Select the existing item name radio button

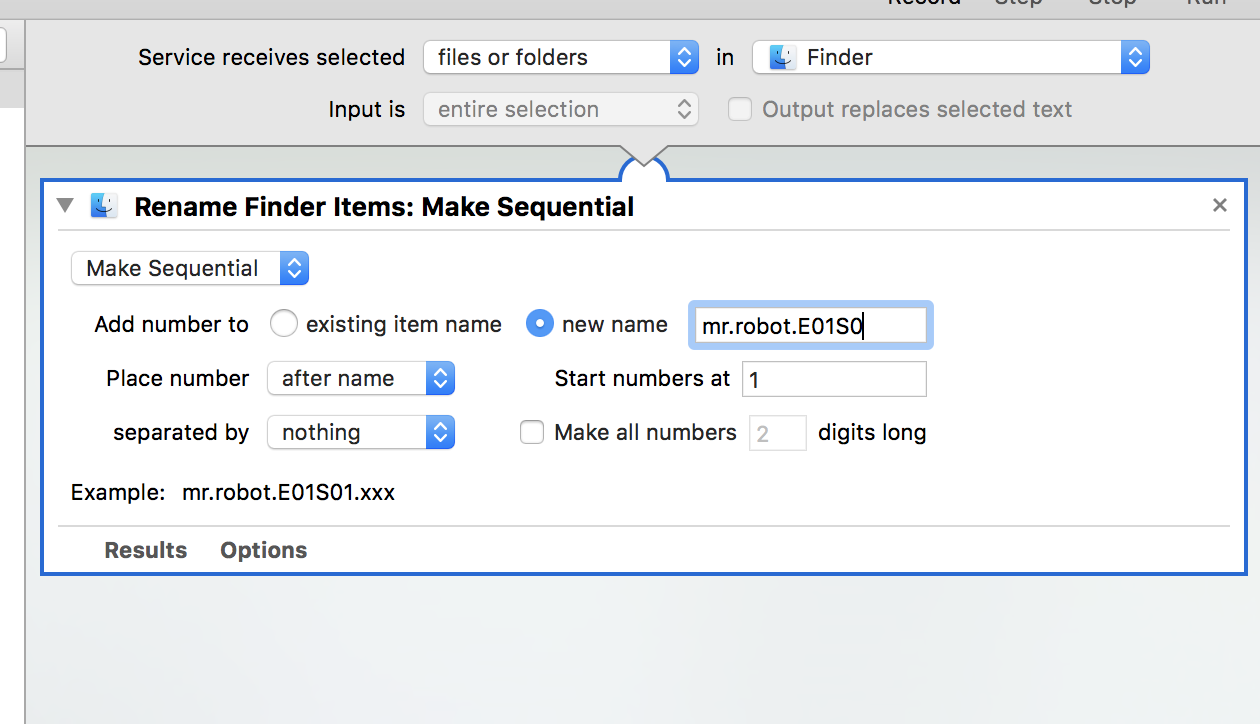click(x=284, y=324)
